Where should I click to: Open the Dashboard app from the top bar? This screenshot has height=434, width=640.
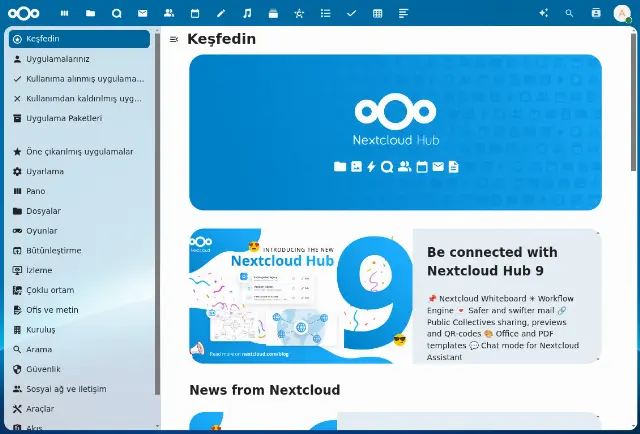tap(64, 13)
